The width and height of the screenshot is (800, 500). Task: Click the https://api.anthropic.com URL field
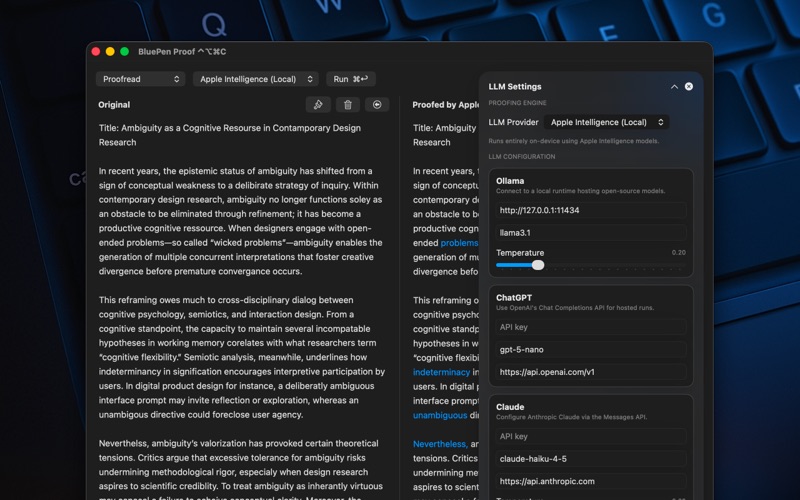pyautogui.click(x=591, y=481)
